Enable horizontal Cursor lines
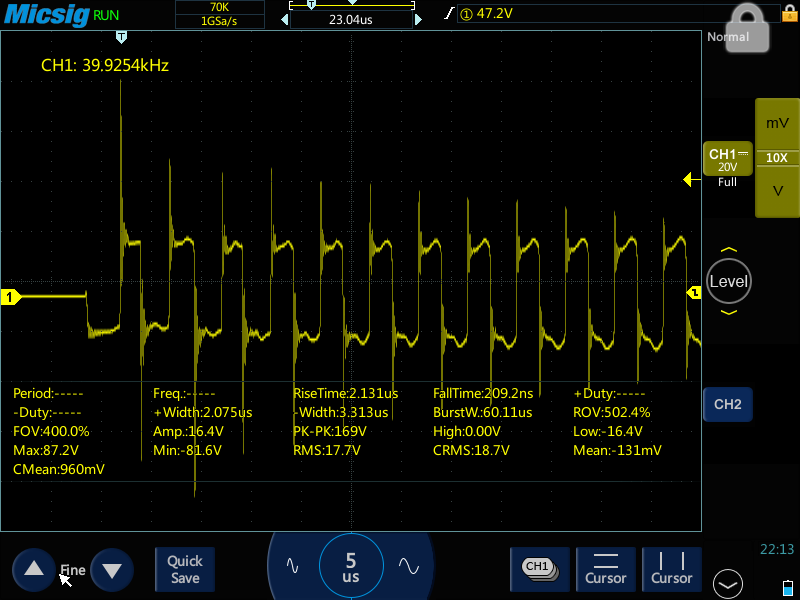Image resolution: width=800 pixels, height=600 pixels. click(606, 569)
